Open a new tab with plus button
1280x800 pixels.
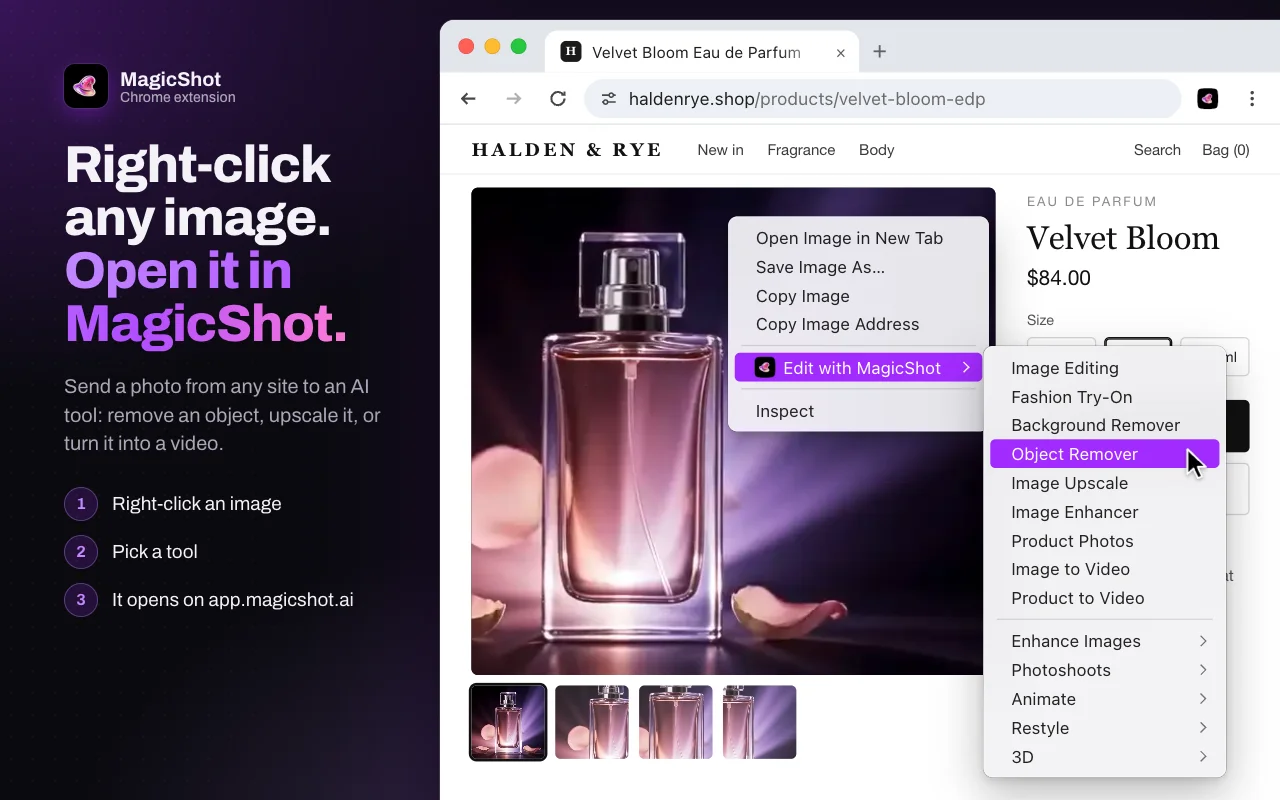coord(880,52)
